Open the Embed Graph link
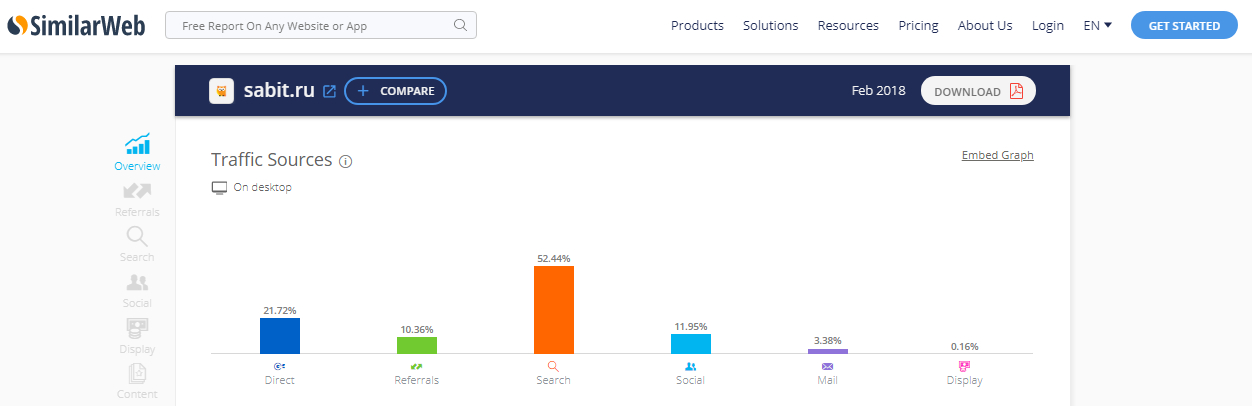The image size is (1252, 406). 997,155
